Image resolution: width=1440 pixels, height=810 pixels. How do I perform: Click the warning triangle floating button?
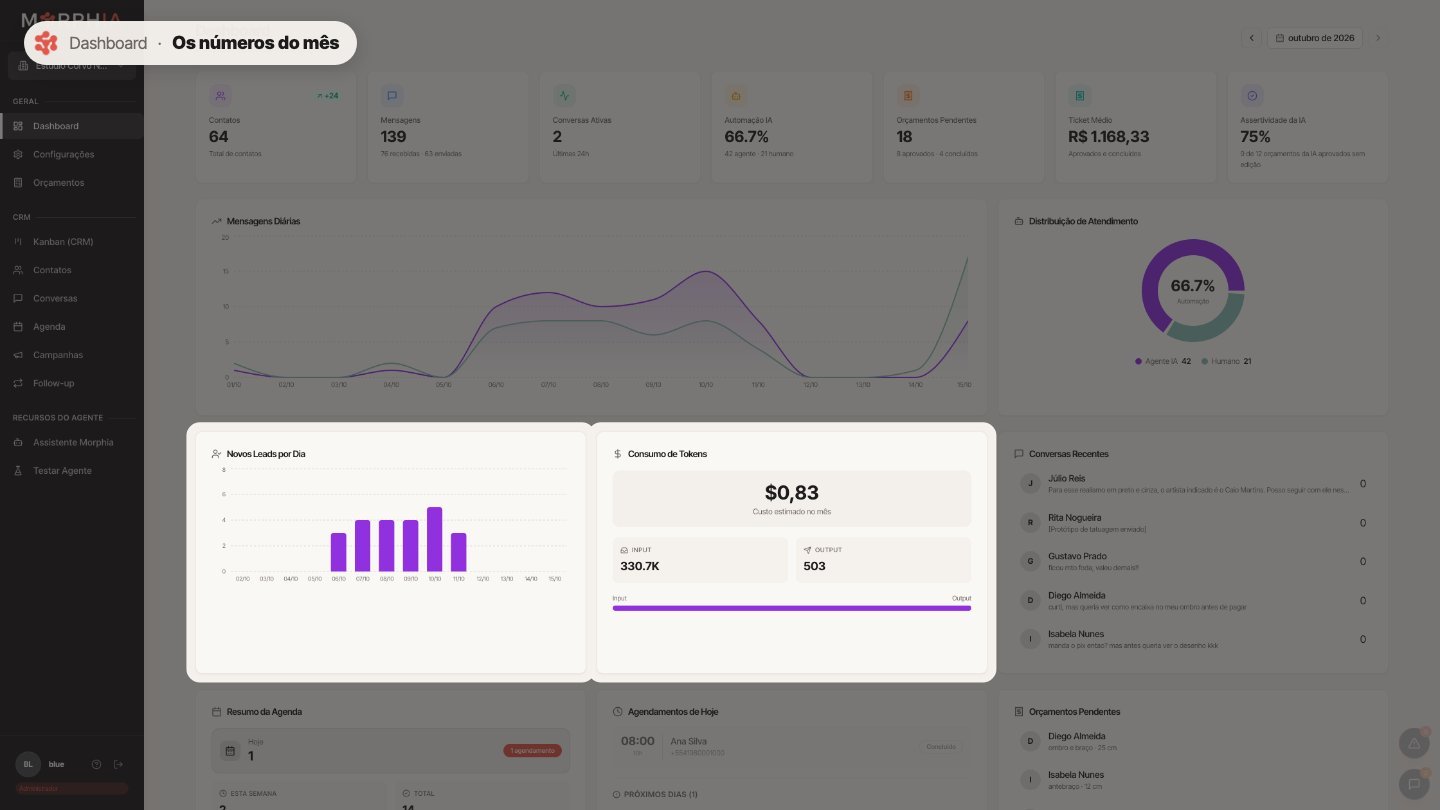click(1413, 744)
